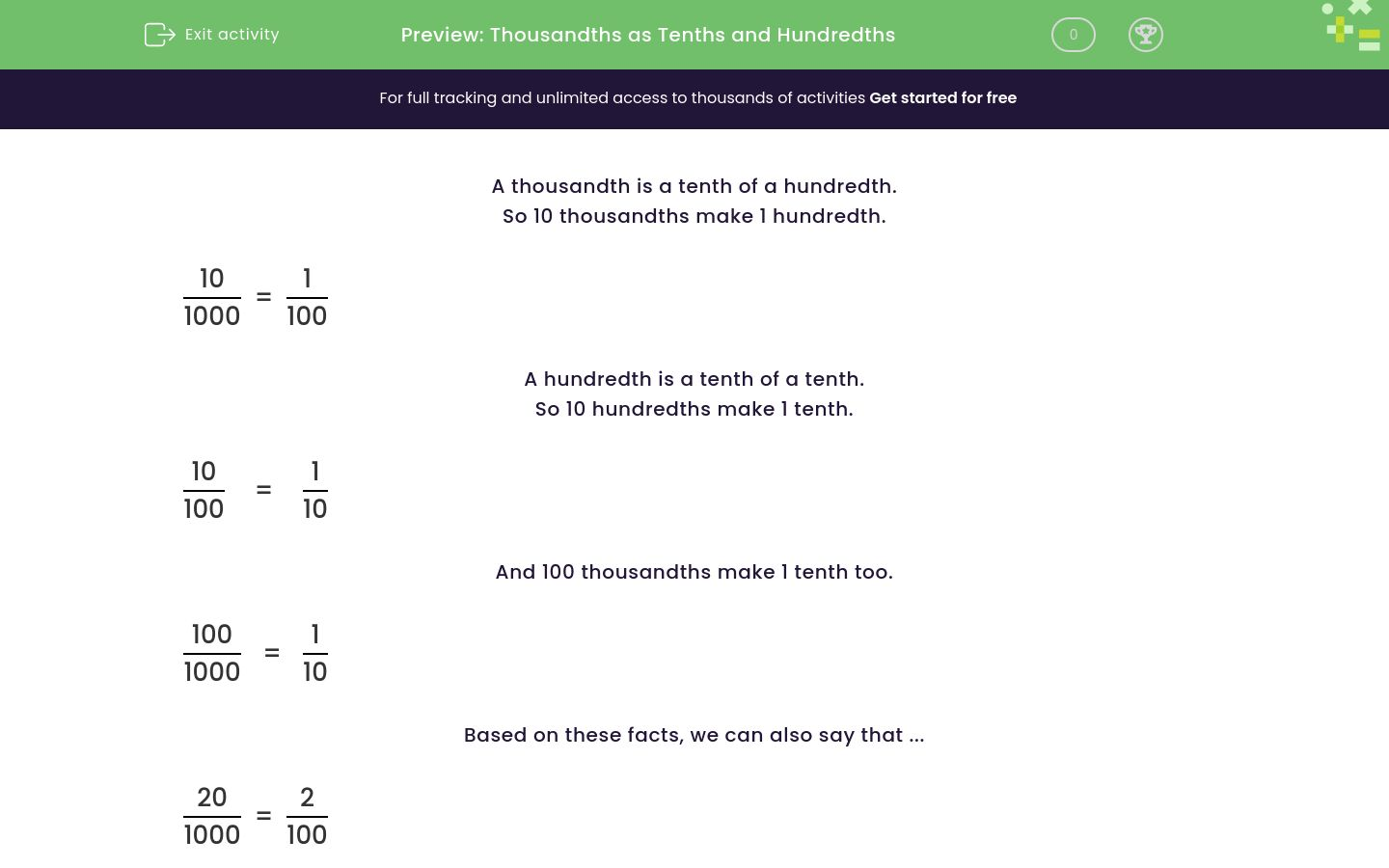Click the text about thousandths making a hundredth
This screenshot has width=1389, height=868.
click(x=694, y=216)
